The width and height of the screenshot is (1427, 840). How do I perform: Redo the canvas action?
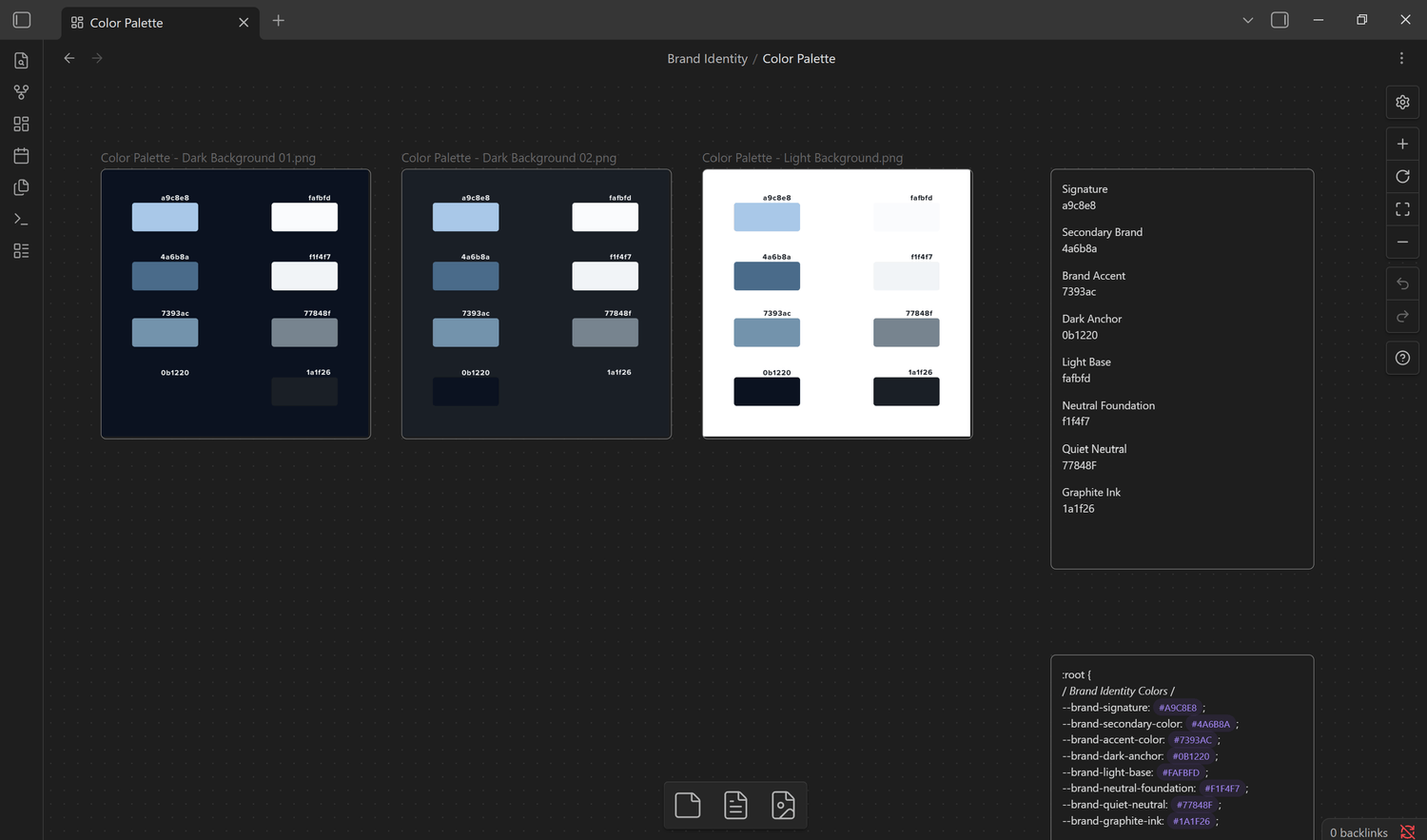click(x=1402, y=317)
